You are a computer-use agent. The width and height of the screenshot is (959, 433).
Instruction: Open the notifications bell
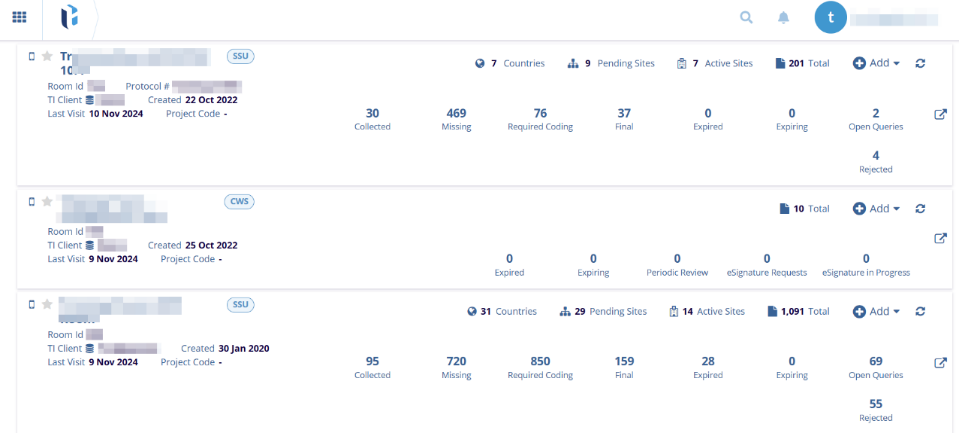coord(784,17)
